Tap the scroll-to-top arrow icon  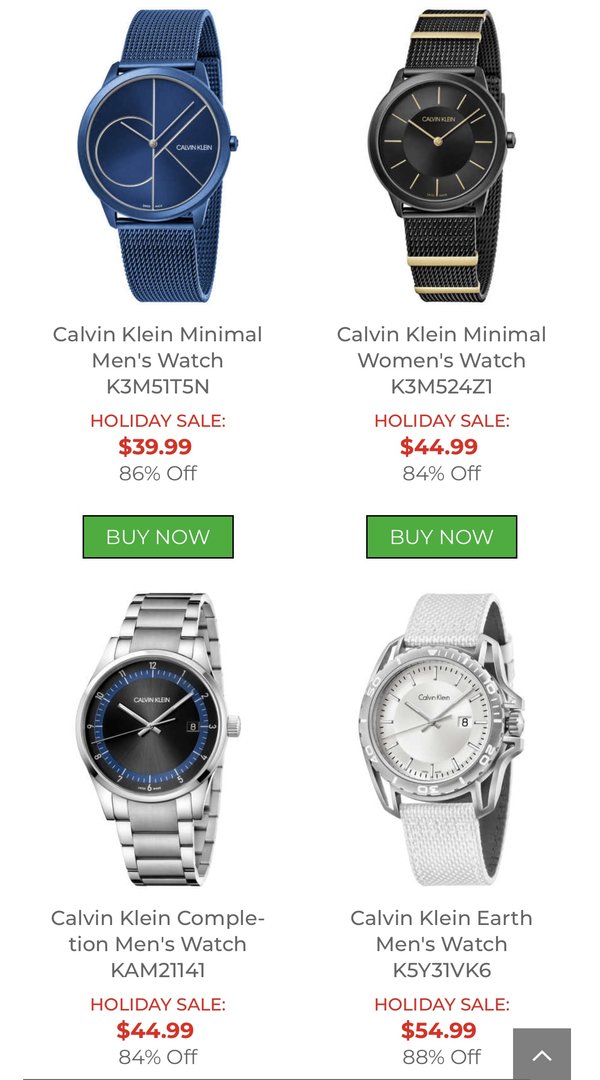[x=541, y=1055]
